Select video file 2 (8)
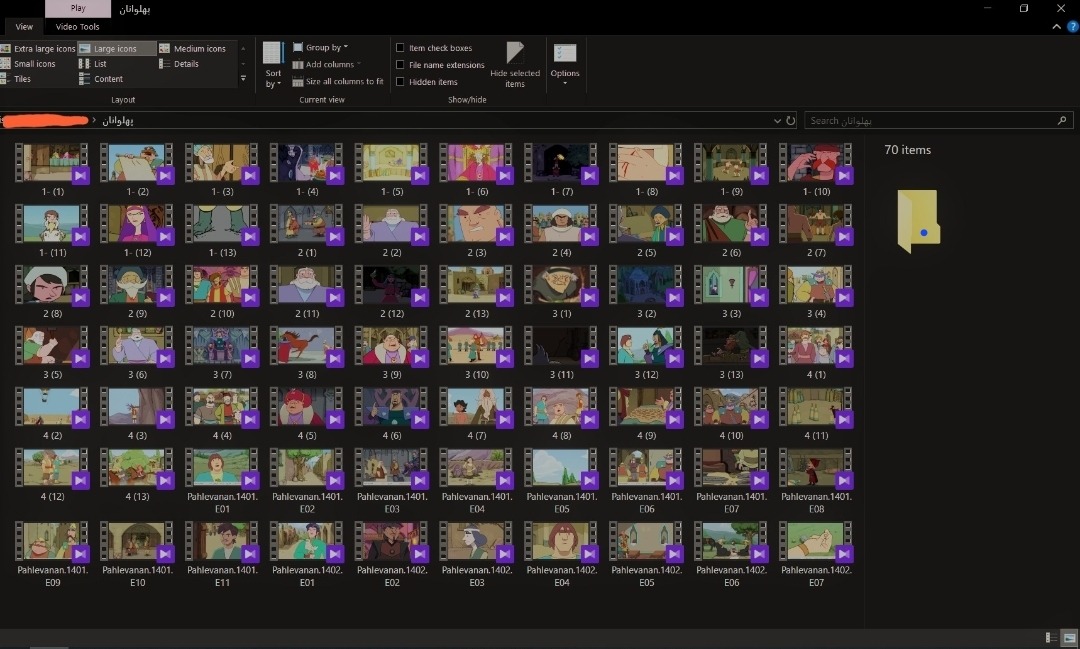The height and width of the screenshot is (649, 1080). pos(52,291)
